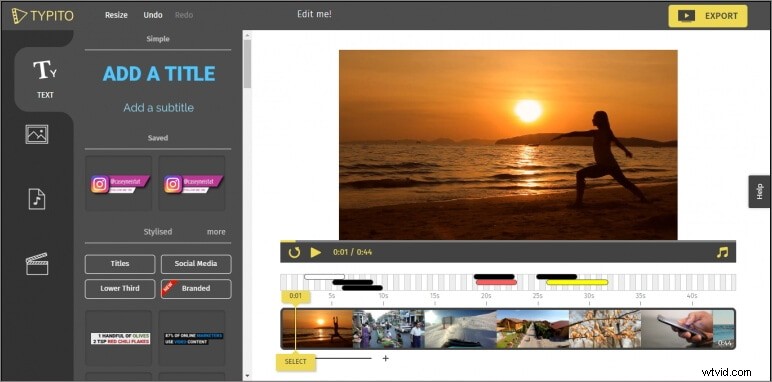Select the blossoms branch clip thumbnail
The height and width of the screenshot is (382, 772).
click(605, 329)
